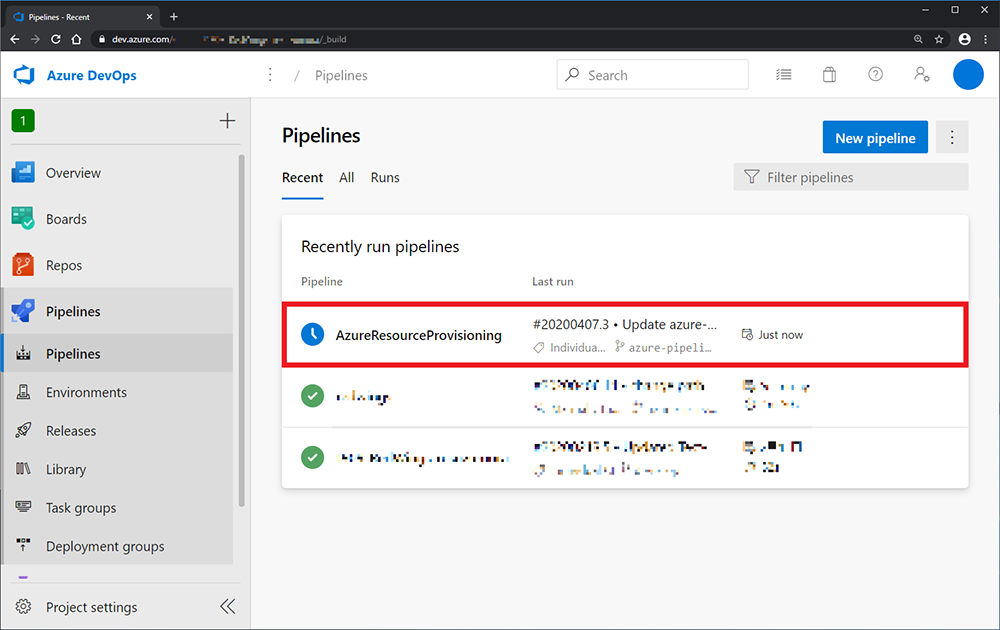Image resolution: width=1000 pixels, height=630 pixels.
Task: Click the browser home icon
Action: click(x=76, y=39)
